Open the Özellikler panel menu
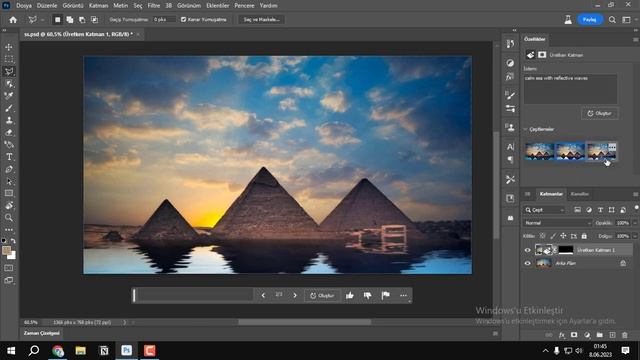The height and width of the screenshot is (360, 640). (636, 40)
